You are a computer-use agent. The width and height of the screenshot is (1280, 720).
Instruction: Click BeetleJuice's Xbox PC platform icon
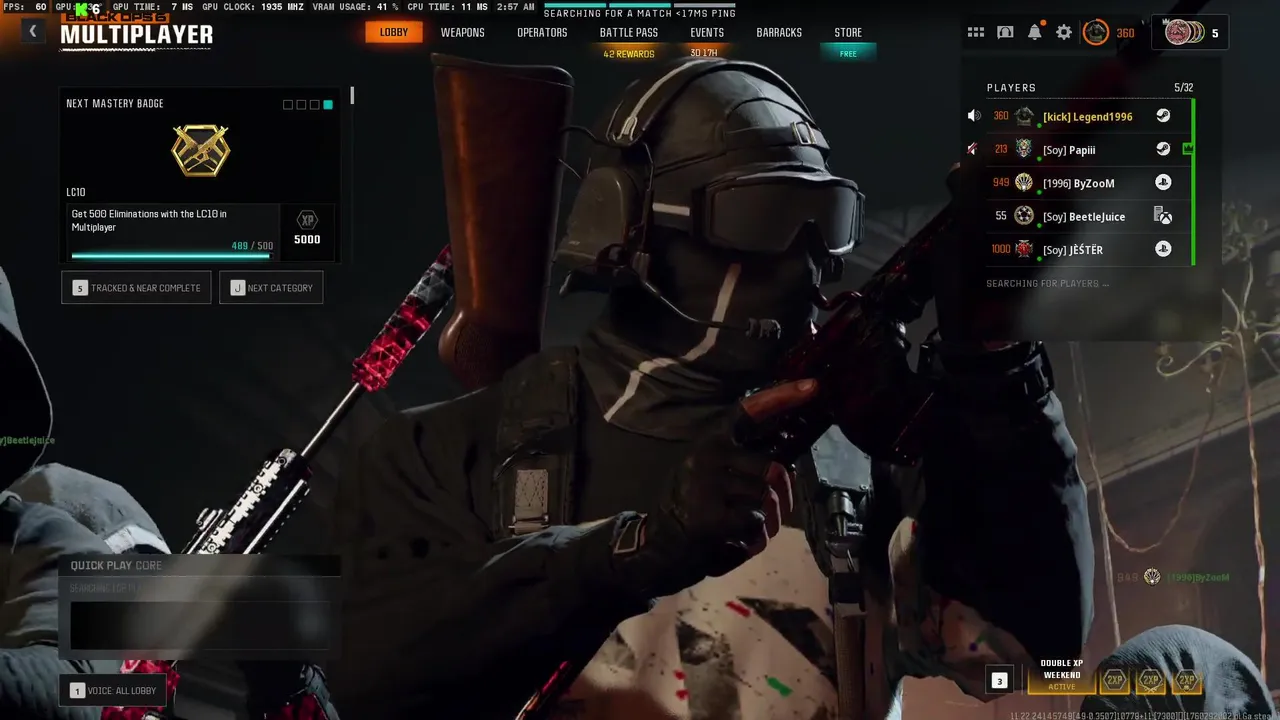coord(1163,216)
